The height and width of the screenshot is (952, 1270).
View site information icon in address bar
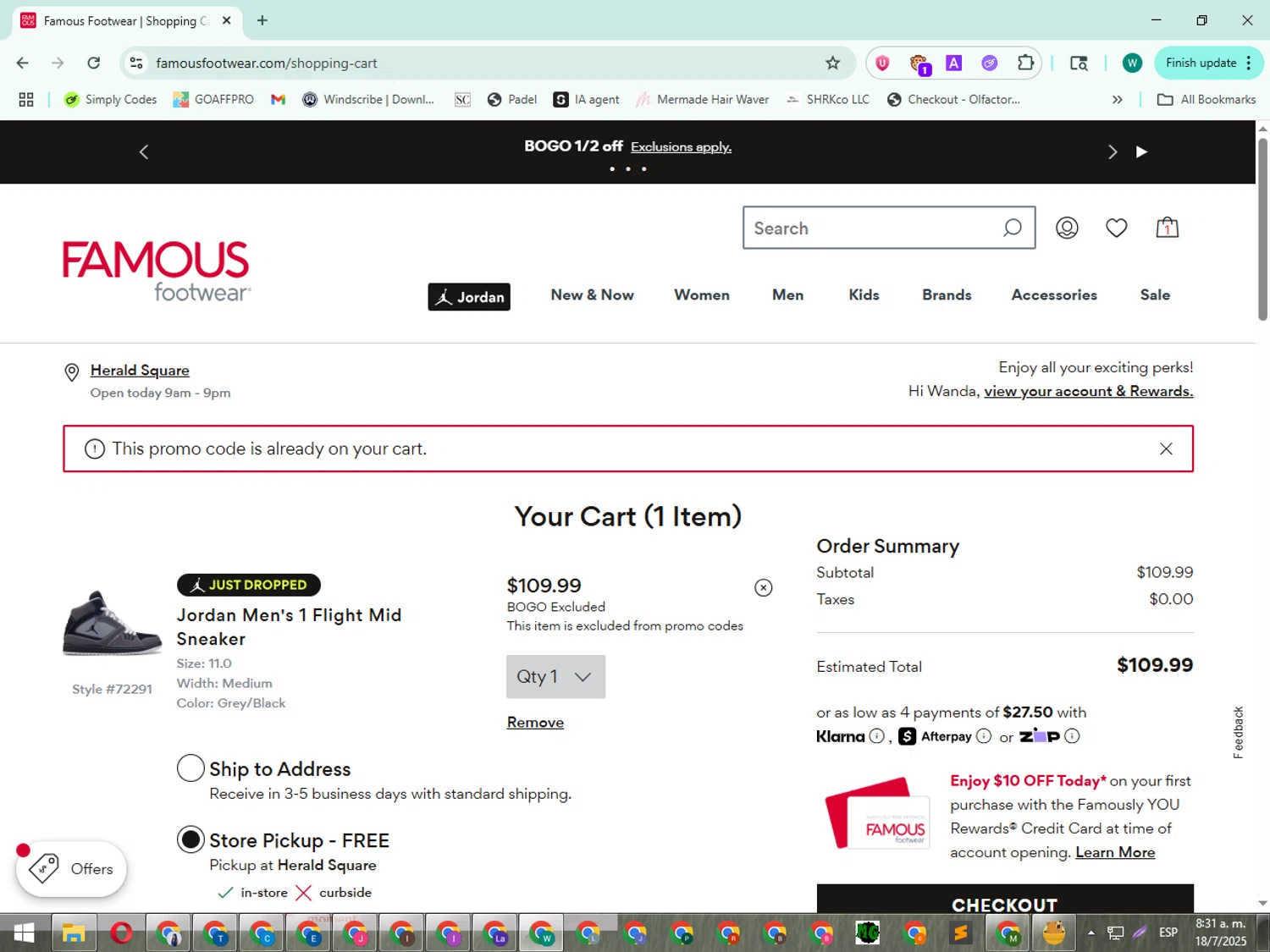pyautogui.click(x=135, y=63)
